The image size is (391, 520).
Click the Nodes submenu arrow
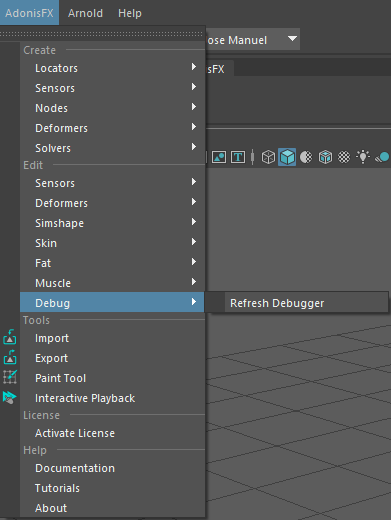coord(194,107)
